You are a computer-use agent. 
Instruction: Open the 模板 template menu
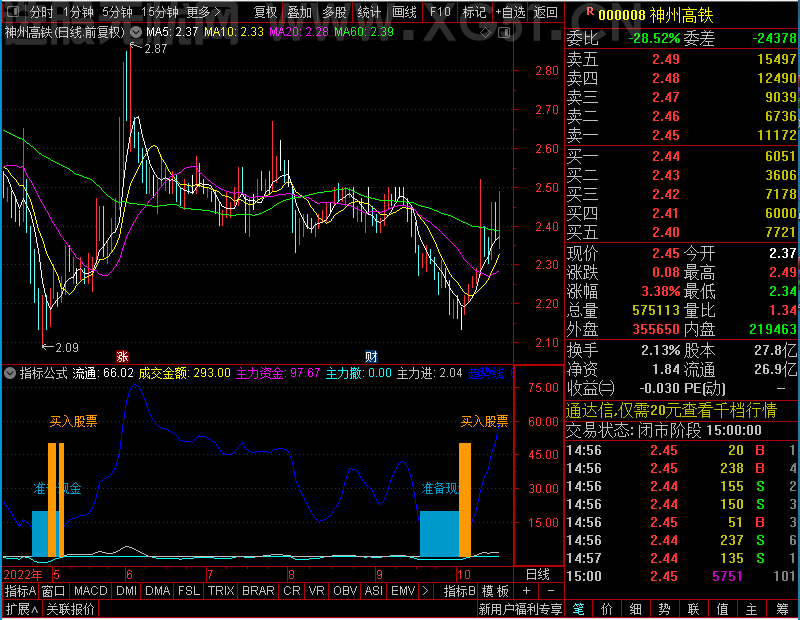pos(495,591)
